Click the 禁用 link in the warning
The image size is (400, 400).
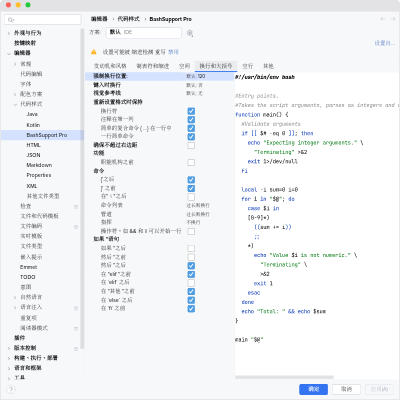coord(173,52)
